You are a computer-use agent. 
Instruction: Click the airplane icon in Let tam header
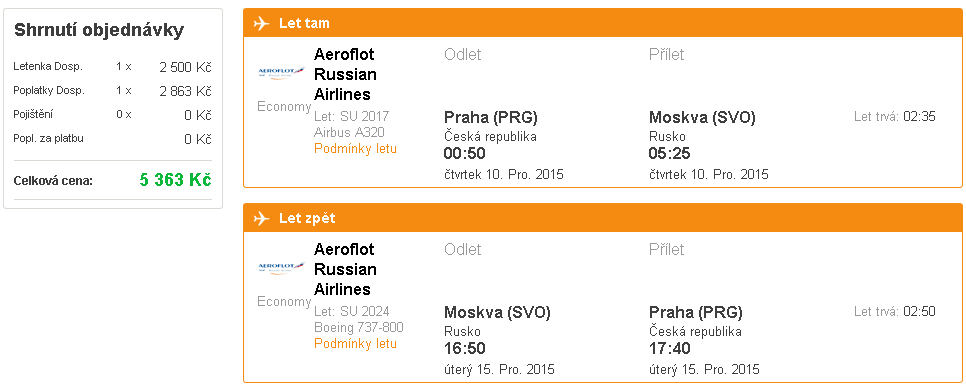262,23
